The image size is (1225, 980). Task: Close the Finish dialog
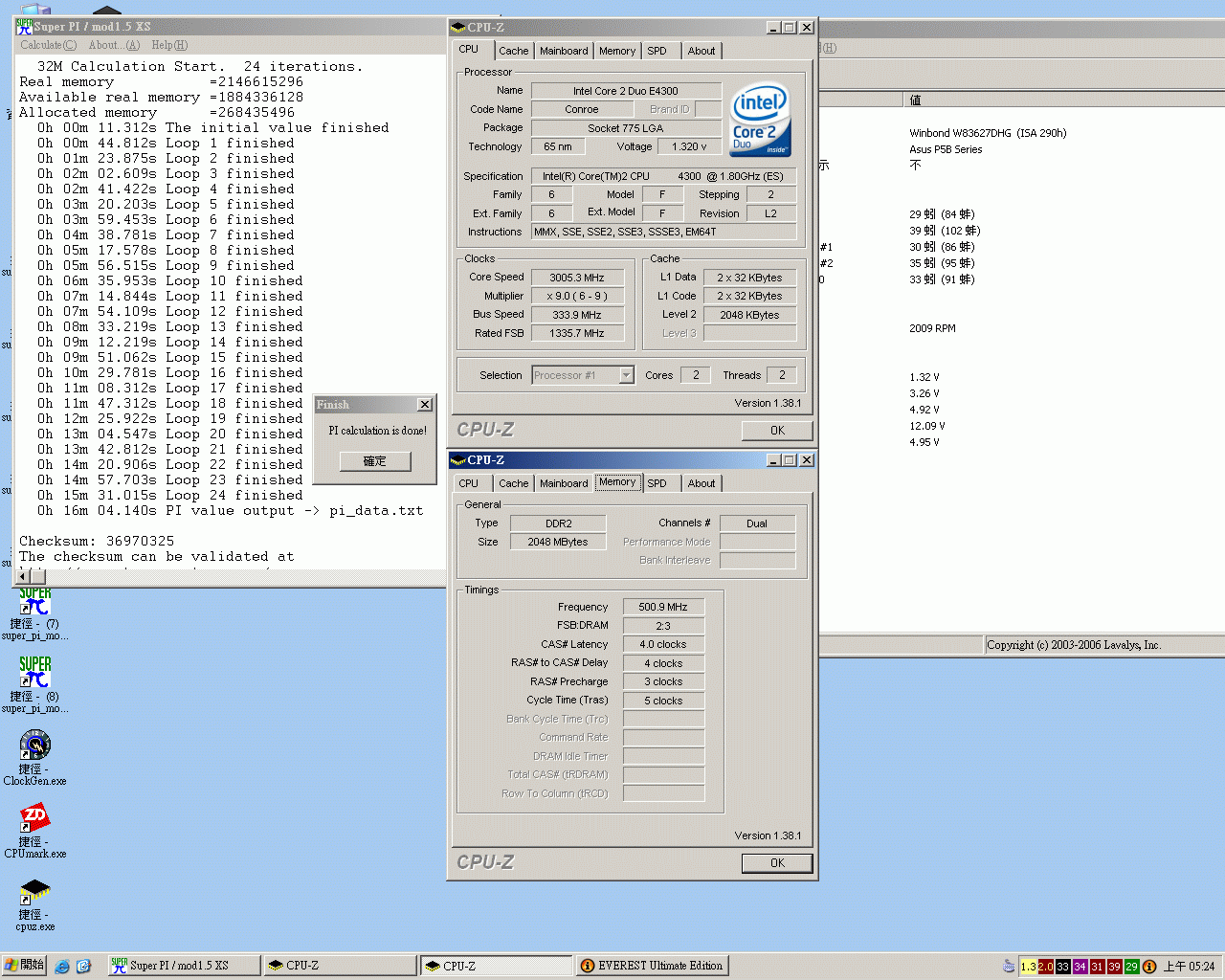click(x=425, y=405)
